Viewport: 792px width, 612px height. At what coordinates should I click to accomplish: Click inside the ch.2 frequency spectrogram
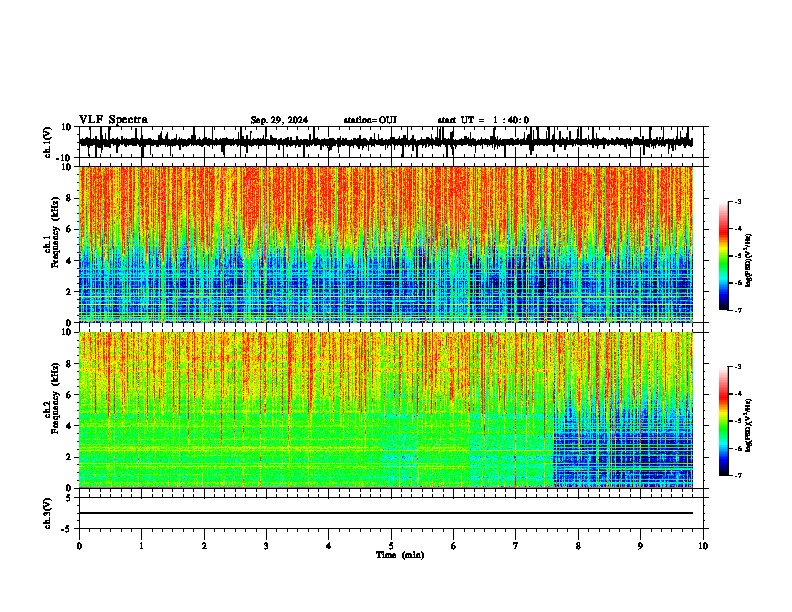tap(386, 410)
